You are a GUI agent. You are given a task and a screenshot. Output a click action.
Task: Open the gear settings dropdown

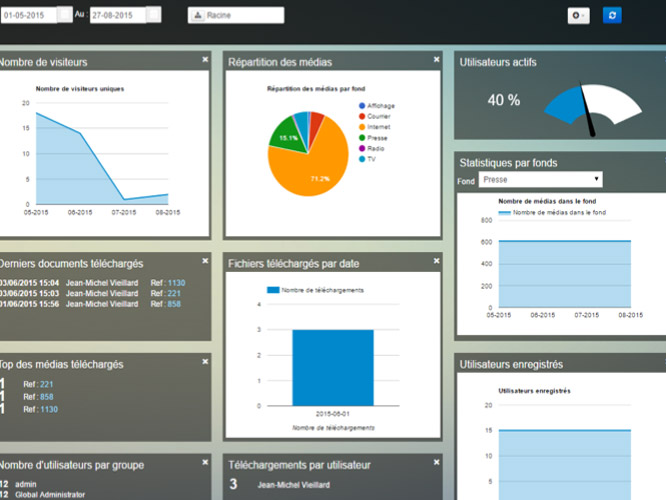click(x=578, y=15)
